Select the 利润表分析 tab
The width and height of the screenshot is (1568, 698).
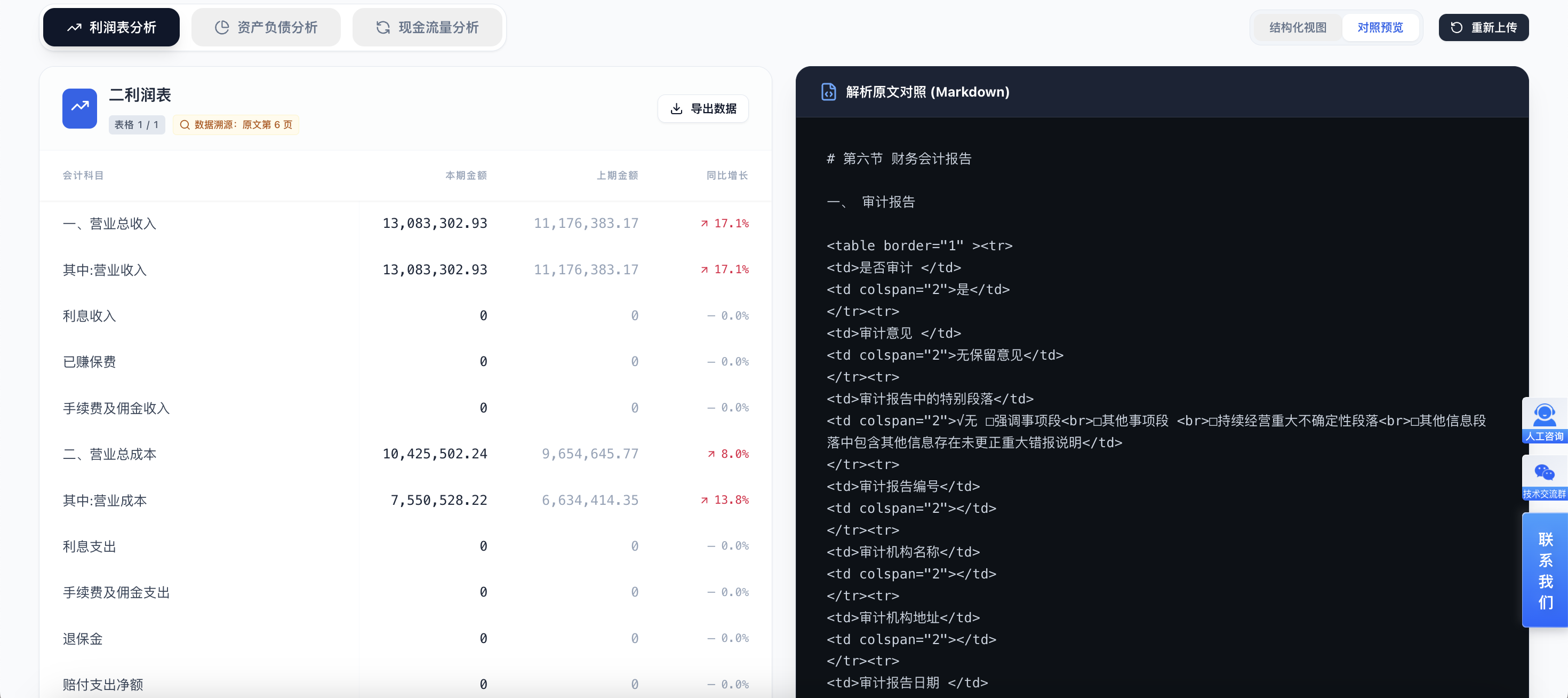coord(111,28)
